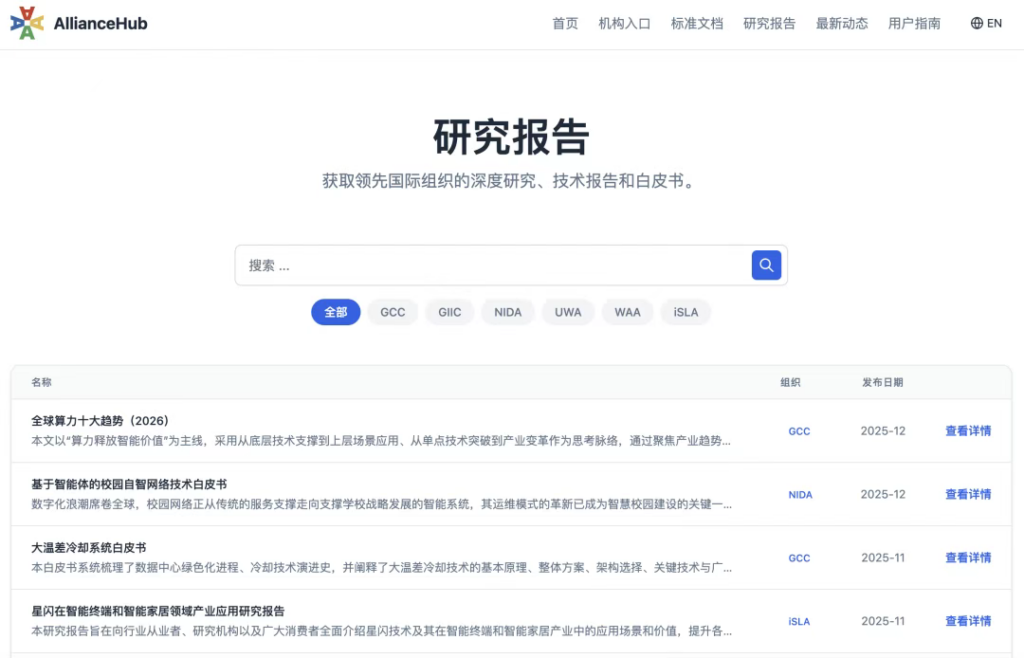Filter reports by iSLA organization
1024x658 pixels.
coord(685,312)
